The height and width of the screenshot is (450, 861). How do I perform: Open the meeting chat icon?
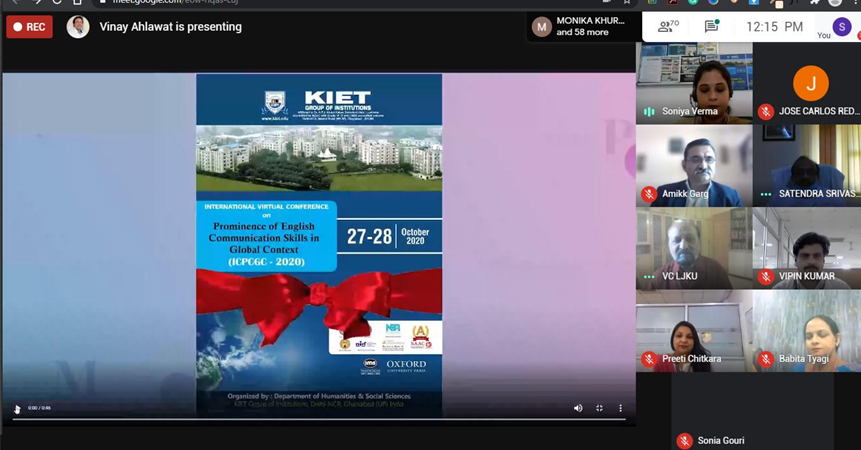coord(711,27)
